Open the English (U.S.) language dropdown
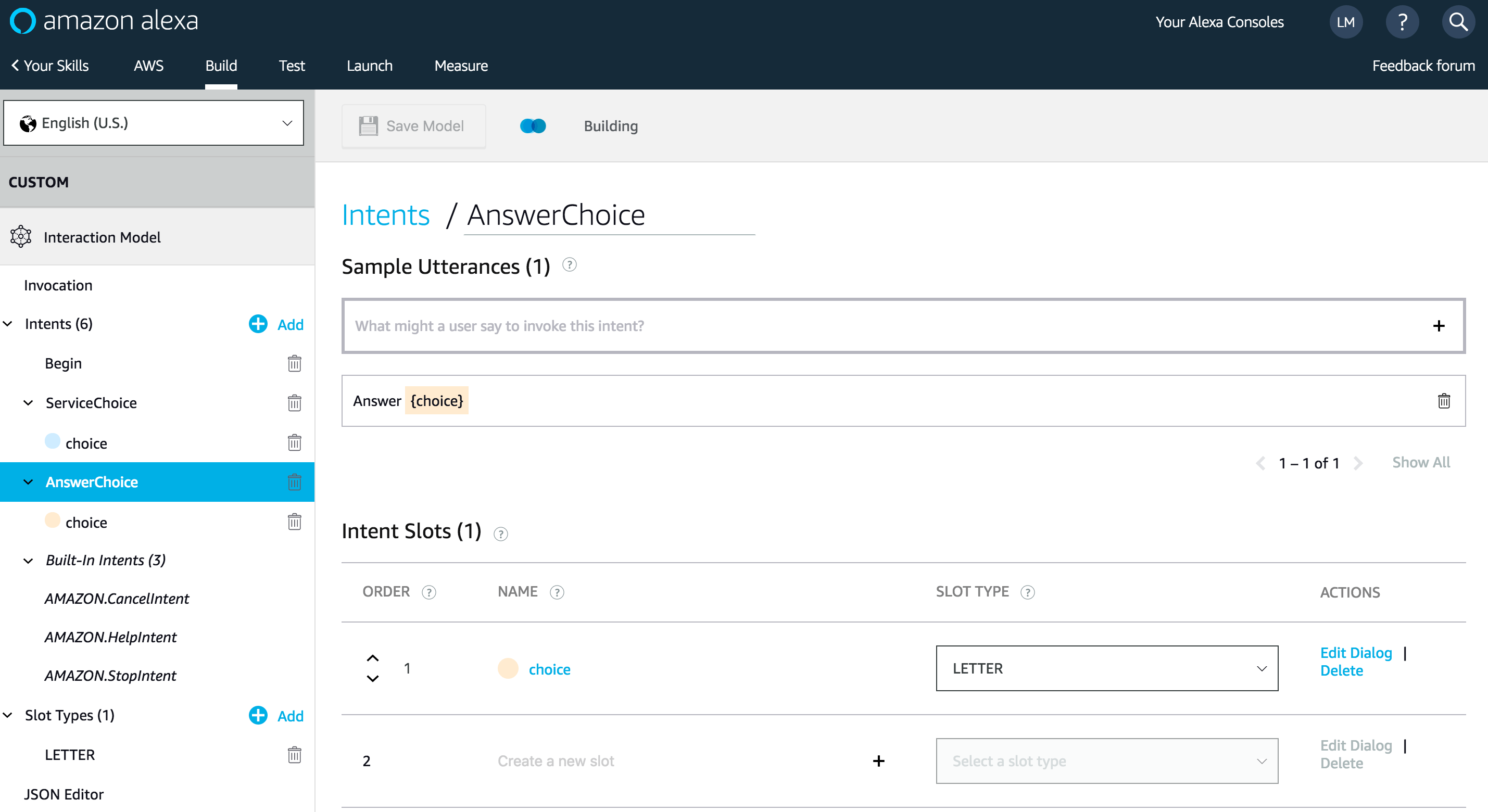Screen dimensions: 1488x812 point(154,123)
